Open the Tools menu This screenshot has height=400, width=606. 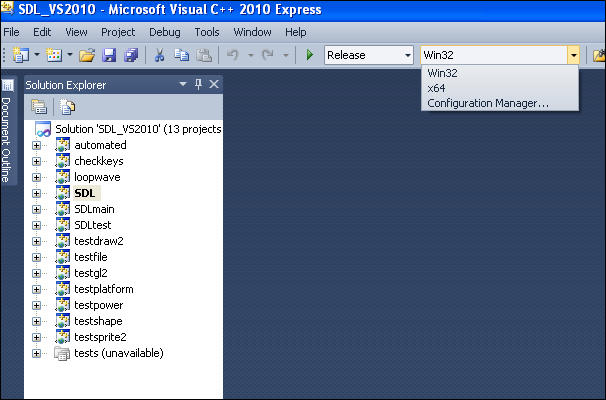pos(207,32)
